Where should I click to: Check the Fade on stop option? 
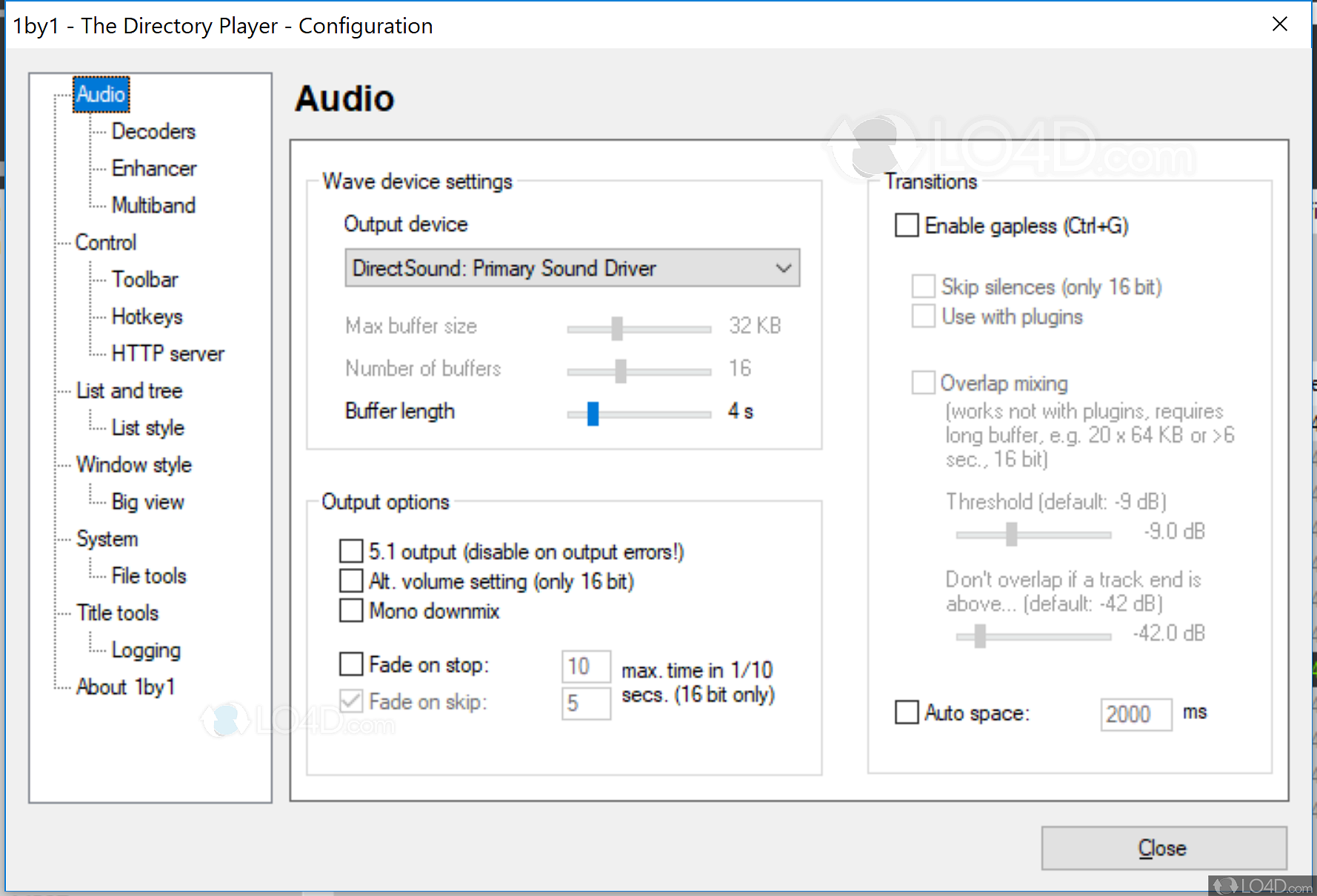[x=351, y=664]
